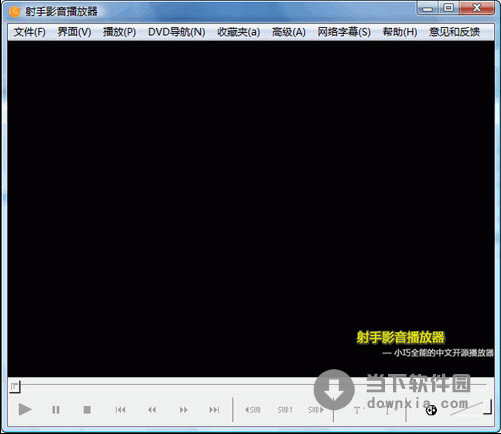Open the 网络字幕(S) menu
501x434 pixels.
pyautogui.click(x=344, y=32)
